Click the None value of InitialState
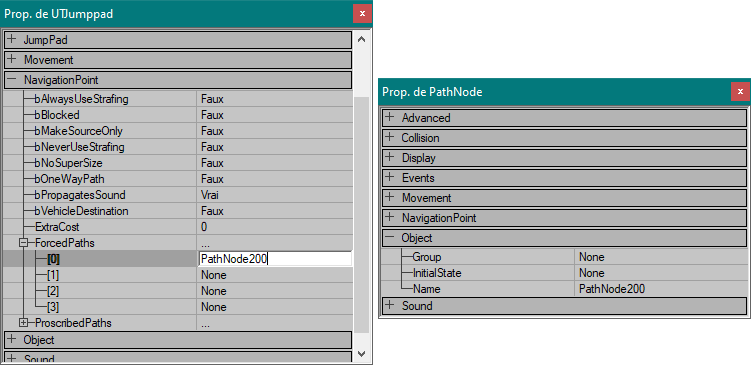The height and width of the screenshot is (365, 751). (592, 273)
